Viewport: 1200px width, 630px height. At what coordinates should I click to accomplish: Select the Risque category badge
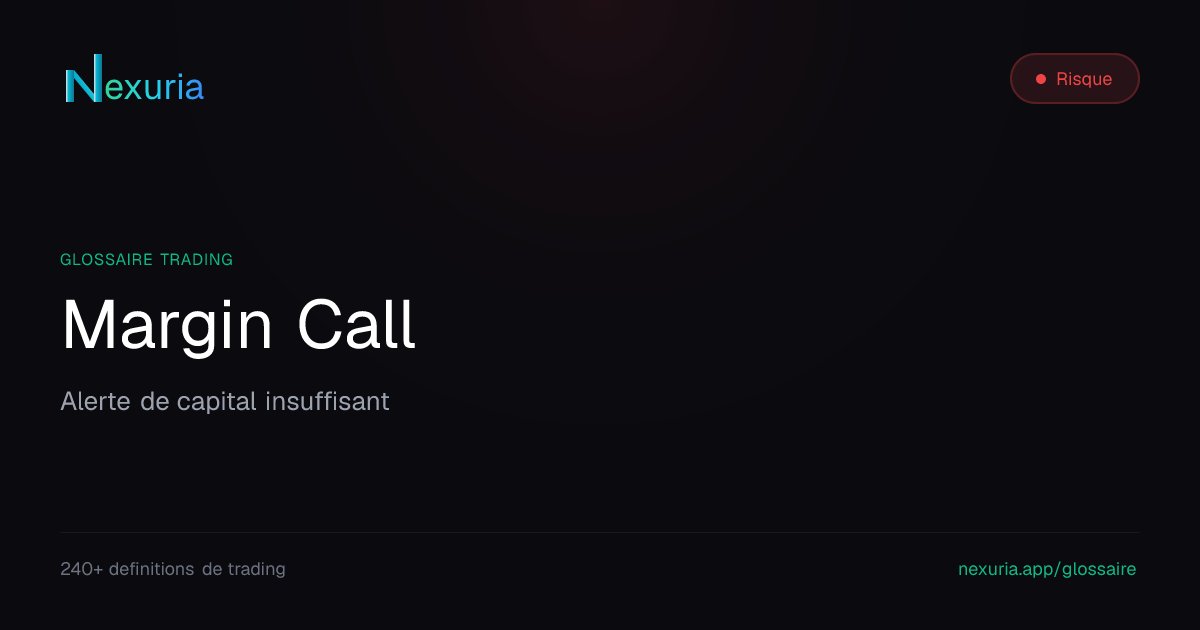[1075, 78]
